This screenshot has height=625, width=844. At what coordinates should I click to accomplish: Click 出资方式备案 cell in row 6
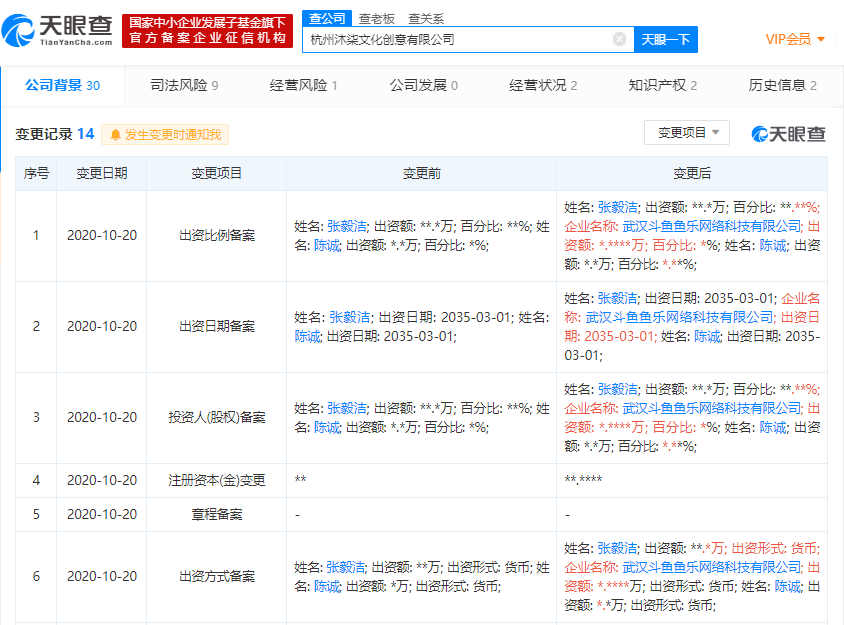tap(216, 577)
